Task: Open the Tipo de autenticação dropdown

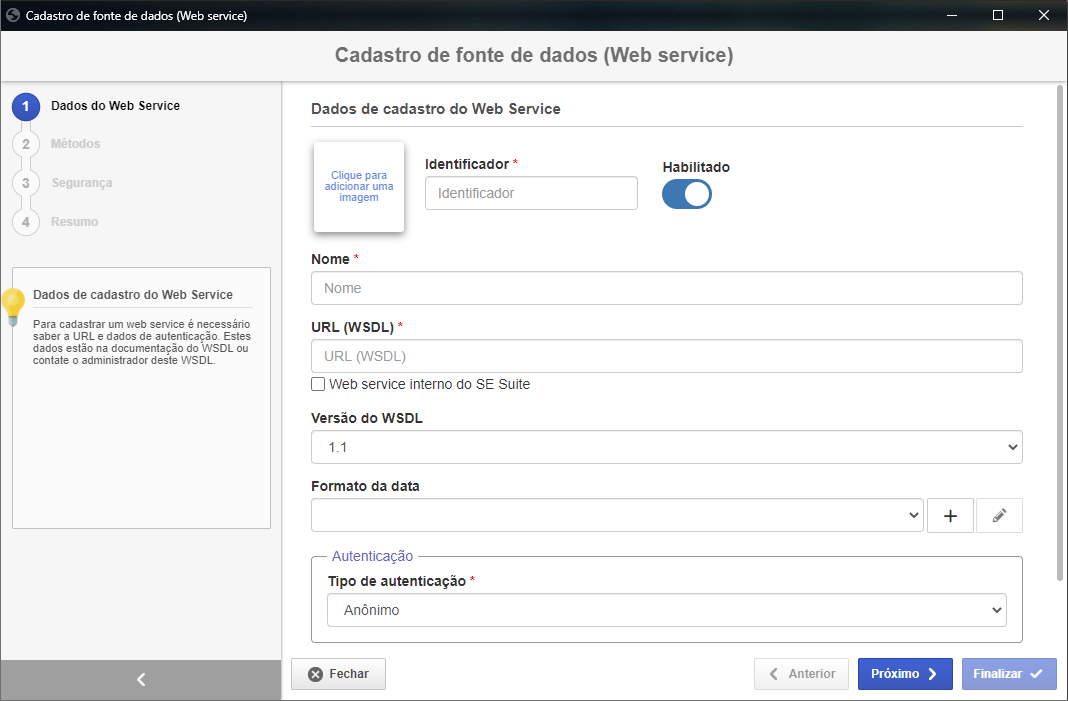Action: tap(667, 610)
